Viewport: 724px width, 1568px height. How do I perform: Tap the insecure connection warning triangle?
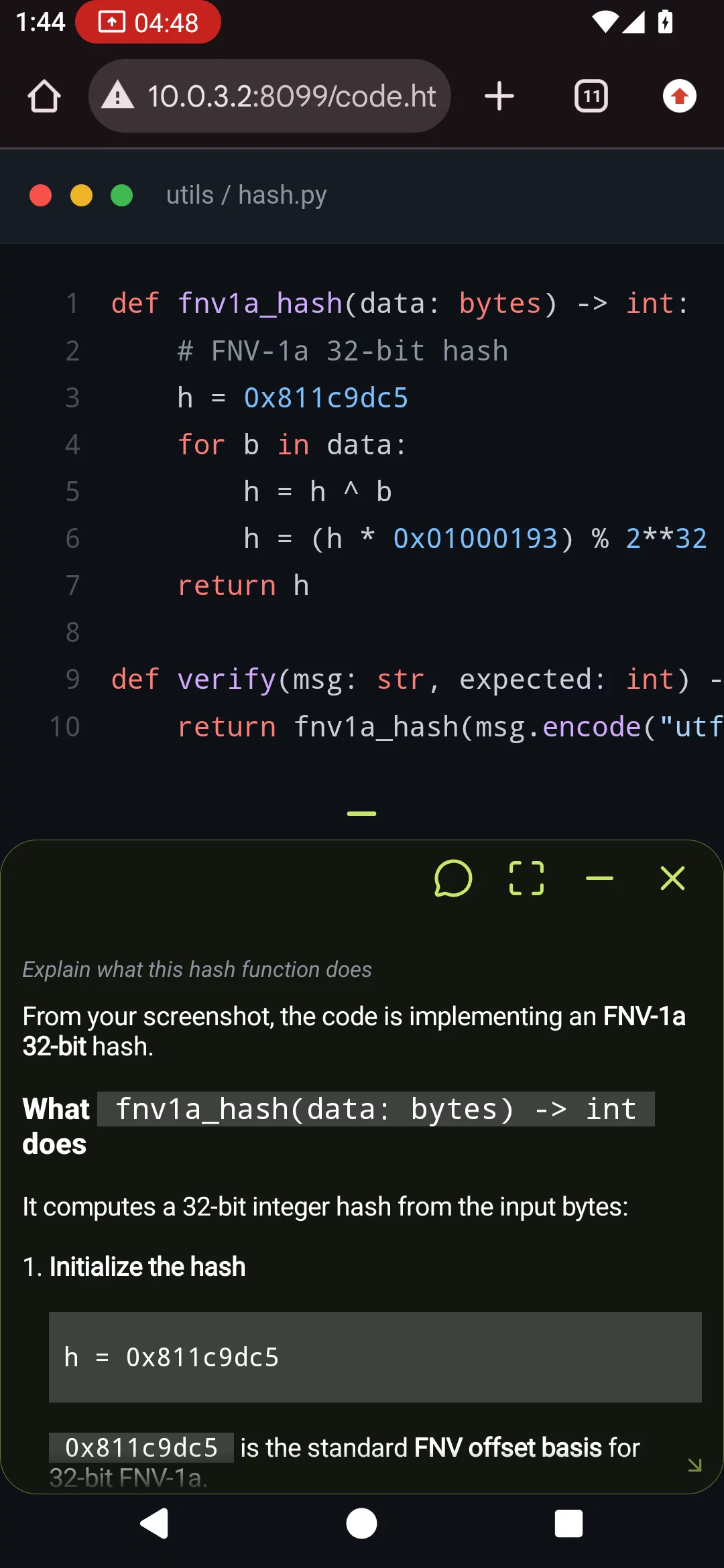[118, 95]
